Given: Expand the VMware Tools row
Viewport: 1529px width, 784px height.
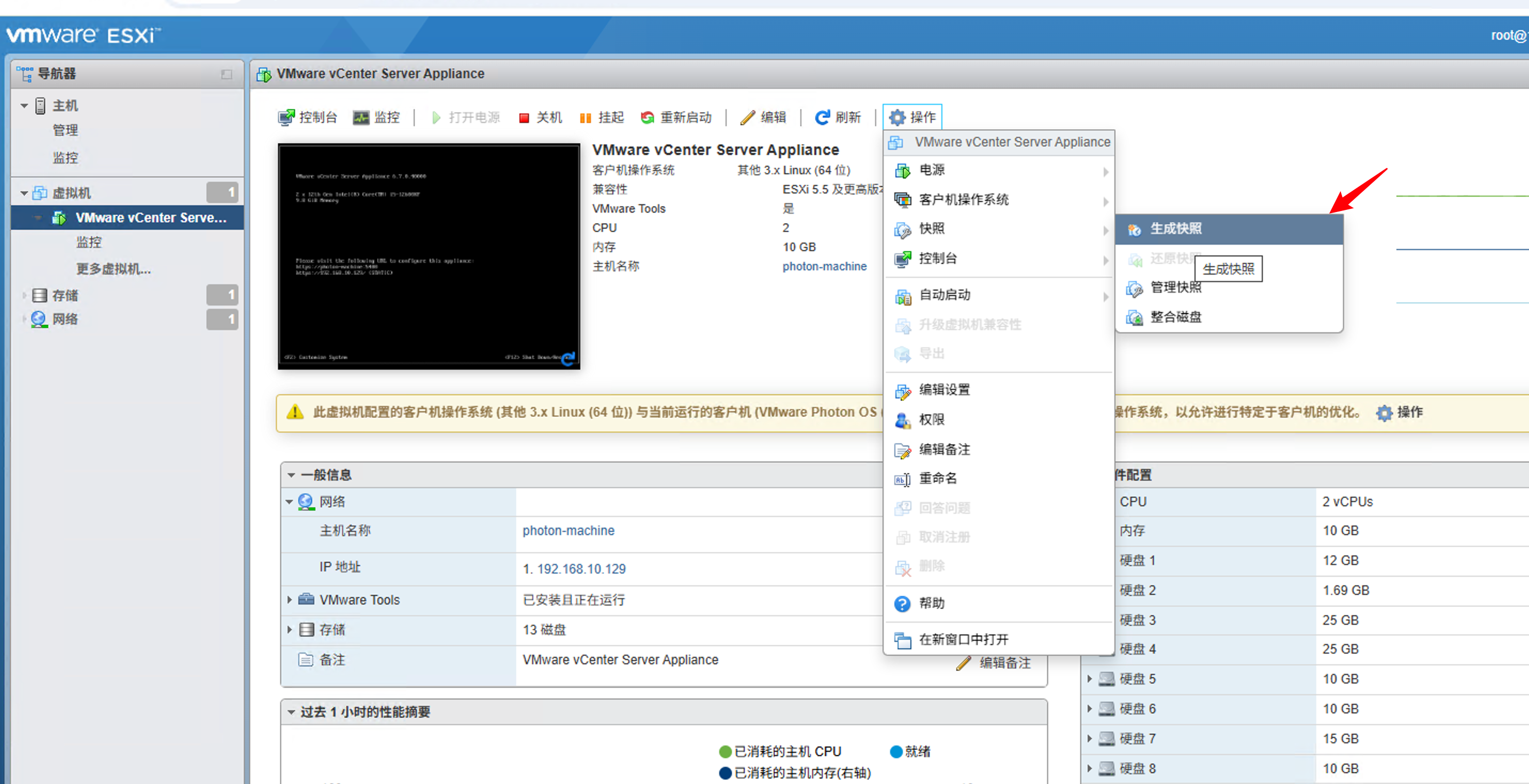Looking at the screenshot, I should (x=290, y=600).
